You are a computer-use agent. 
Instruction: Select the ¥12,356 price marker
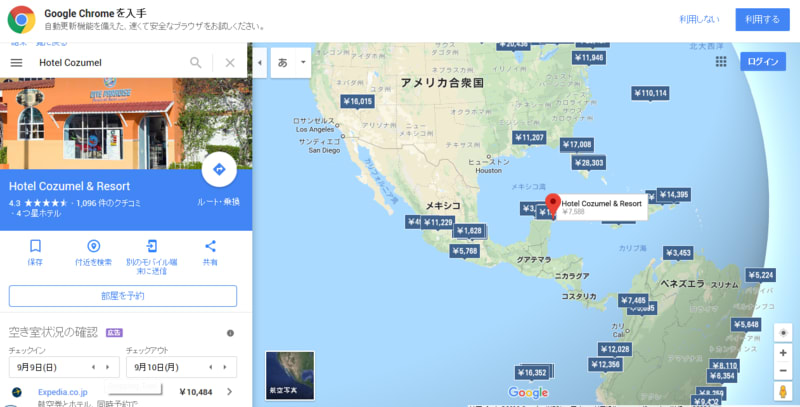[605, 365]
